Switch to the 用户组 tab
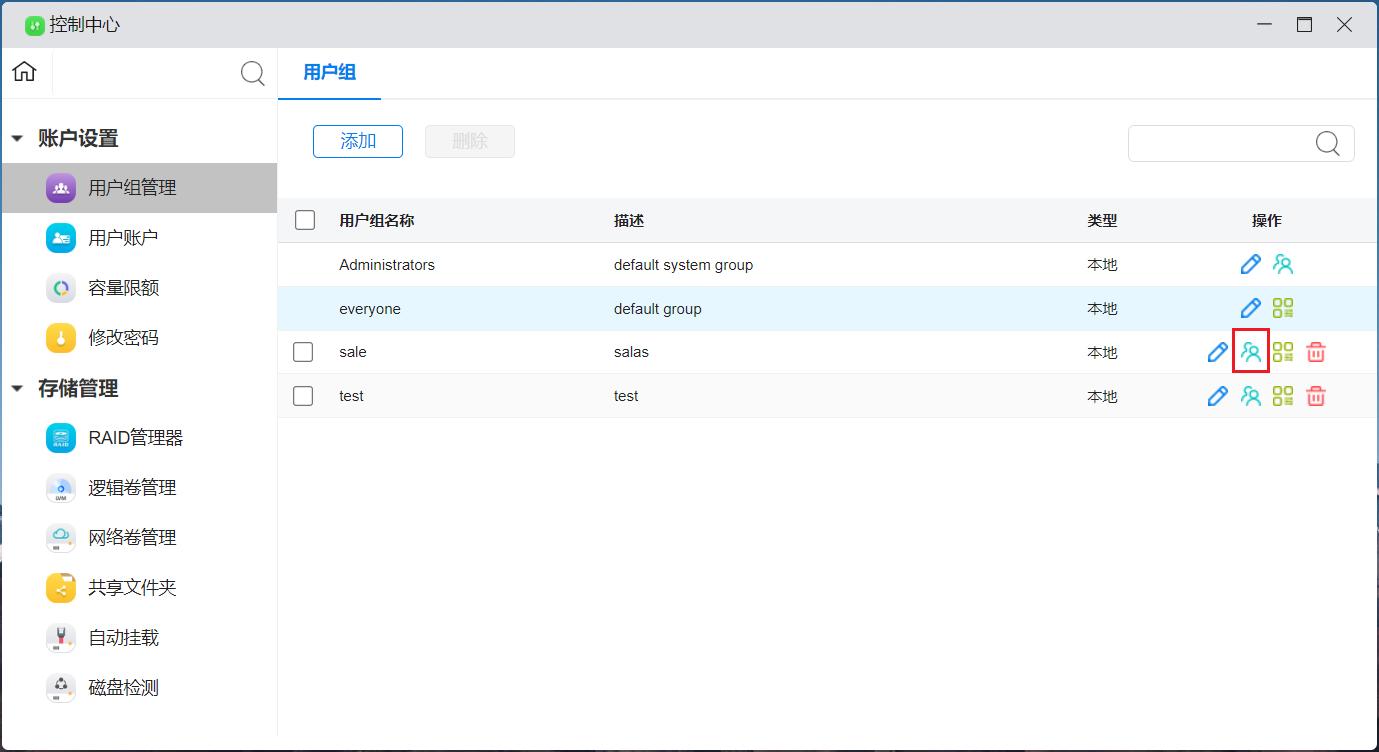 tap(330, 73)
